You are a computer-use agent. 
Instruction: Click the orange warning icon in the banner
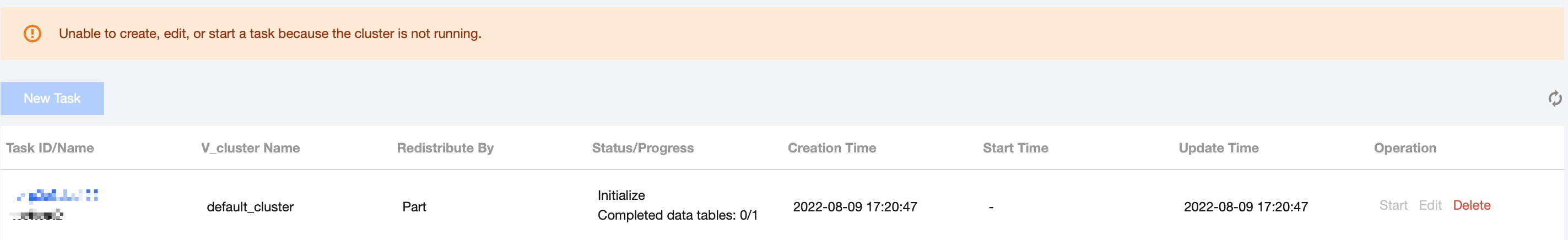pos(33,34)
